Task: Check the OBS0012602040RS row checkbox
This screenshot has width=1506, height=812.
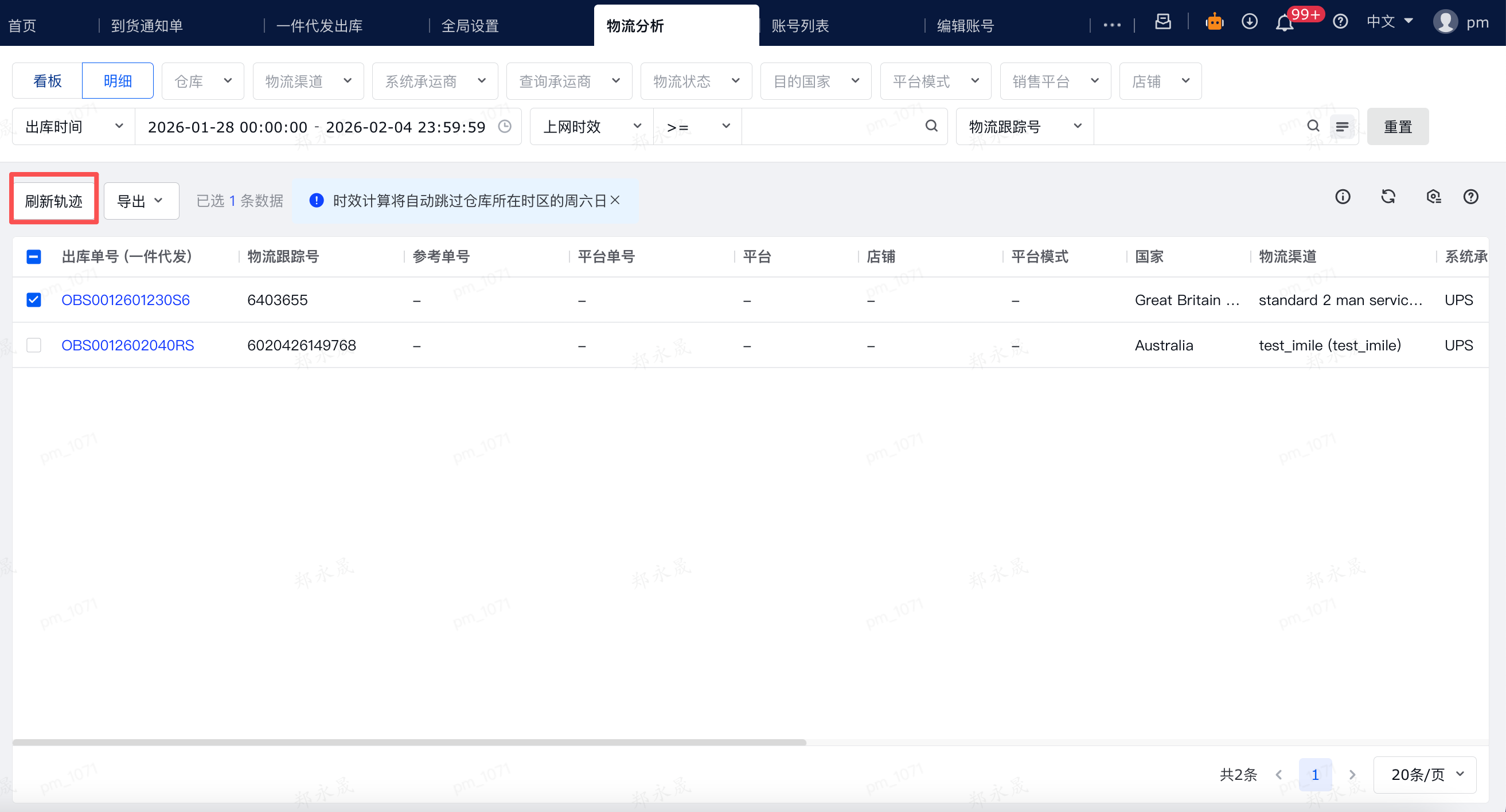Action: (x=34, y=345)
